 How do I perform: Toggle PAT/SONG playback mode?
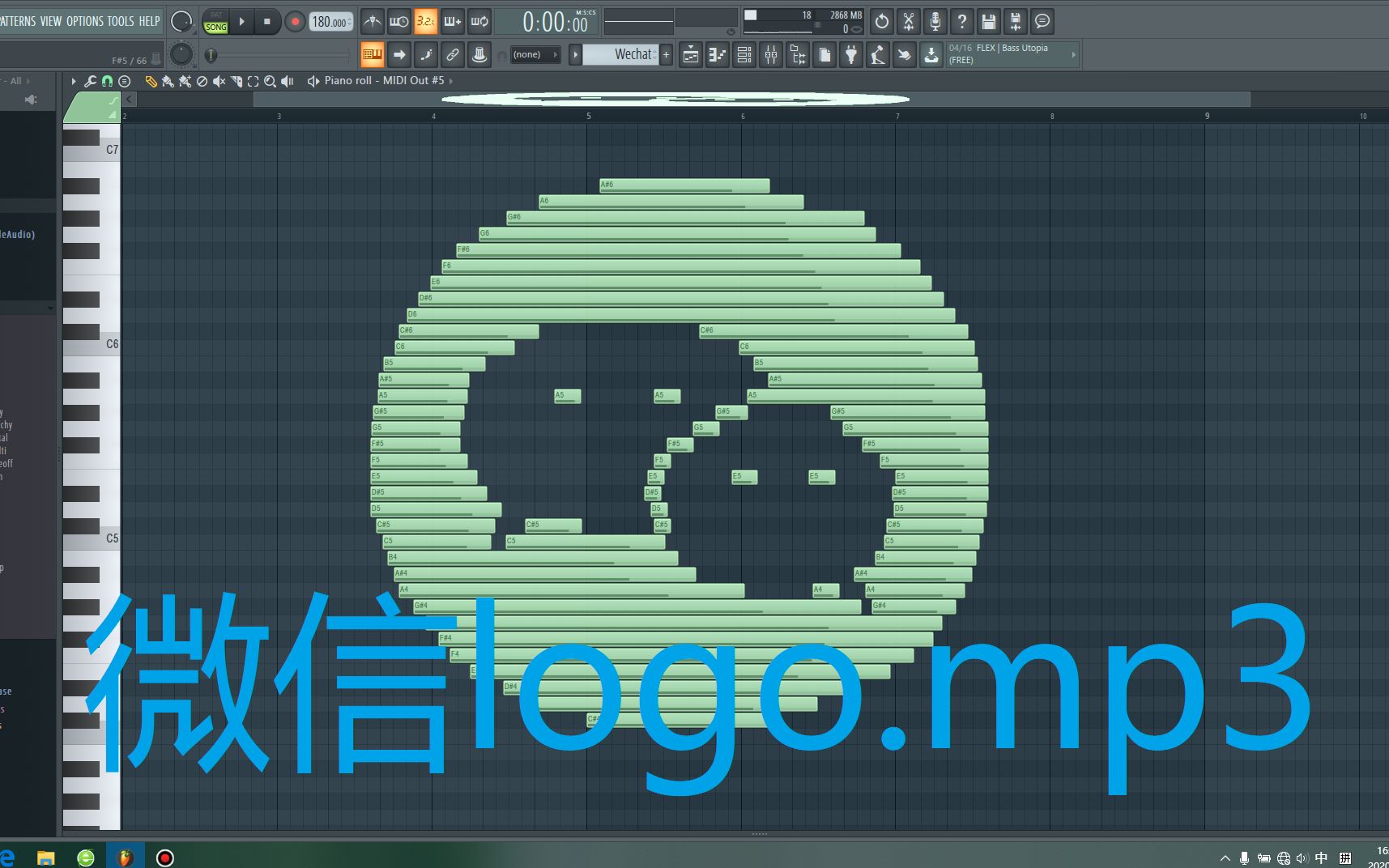[x=215, y=22]
